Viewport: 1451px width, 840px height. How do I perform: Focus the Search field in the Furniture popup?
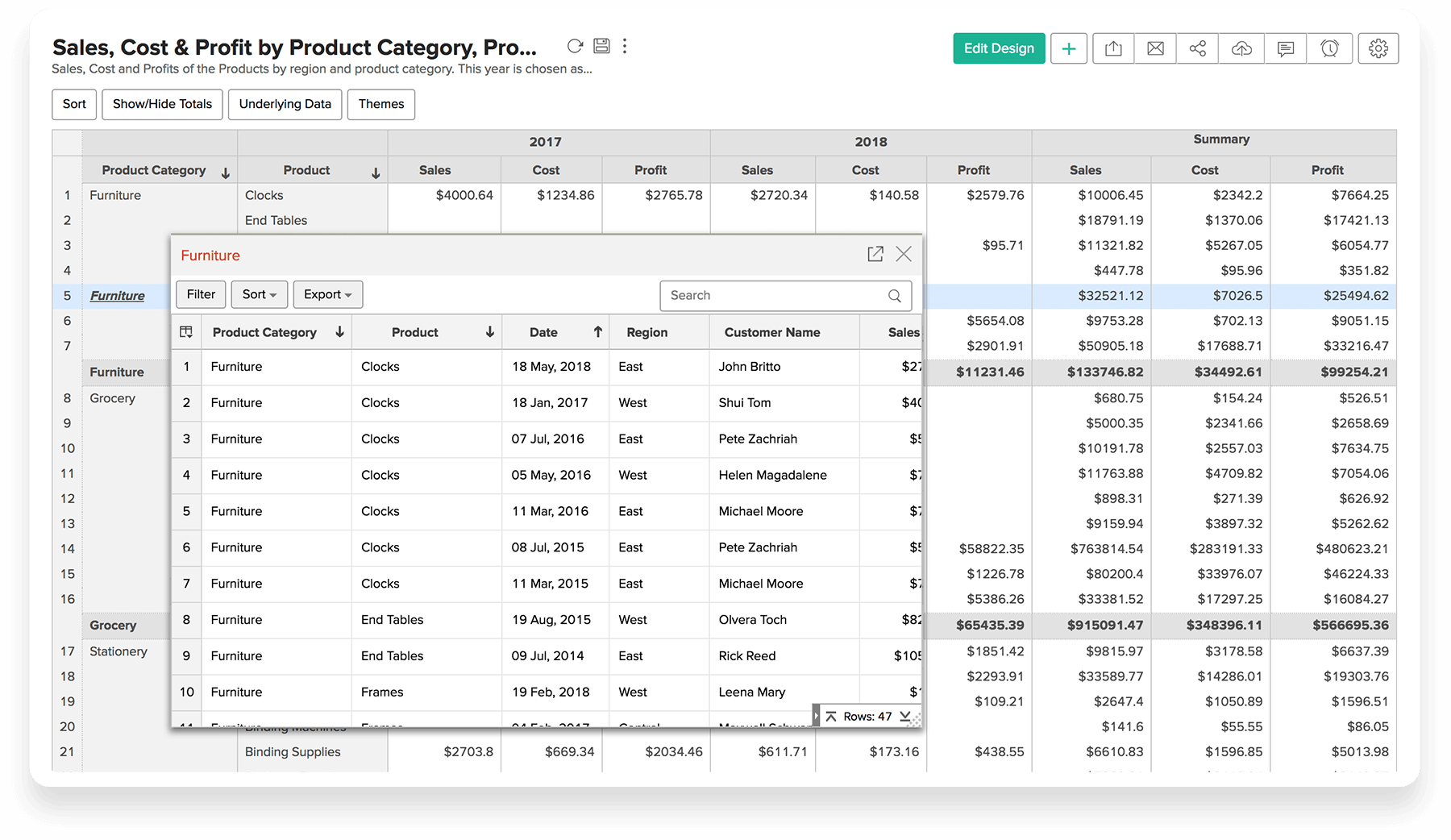774,296
